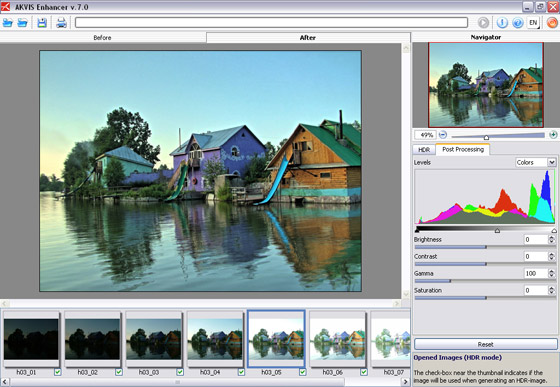The height and width of the screenshot is (387, 560).
Task: Click the AKVIS Enhancer app icon in title bar
Action: coord(6,6)
